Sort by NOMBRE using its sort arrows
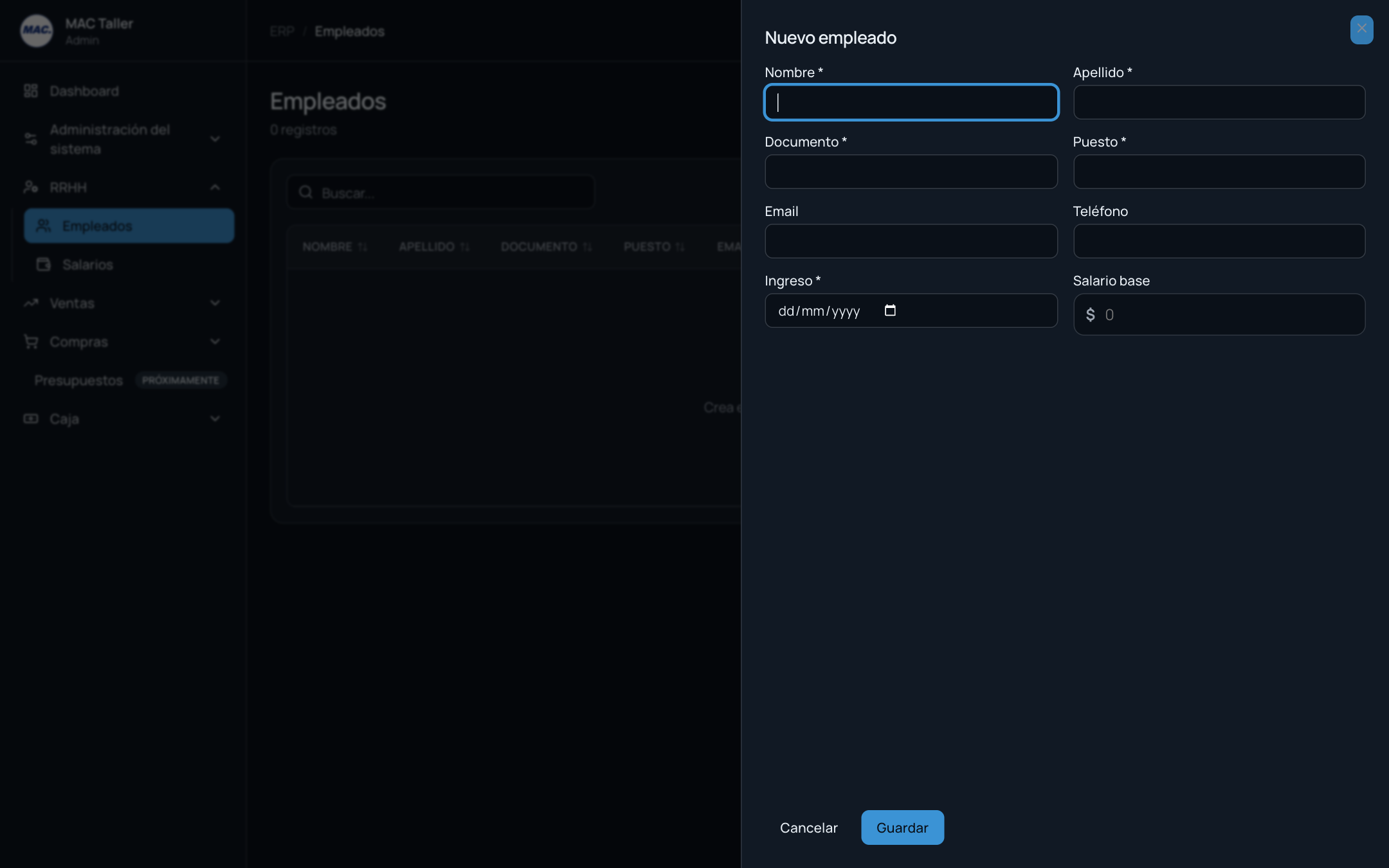The height and width of the screenshot is (868, 1389). tap(363, 247)
